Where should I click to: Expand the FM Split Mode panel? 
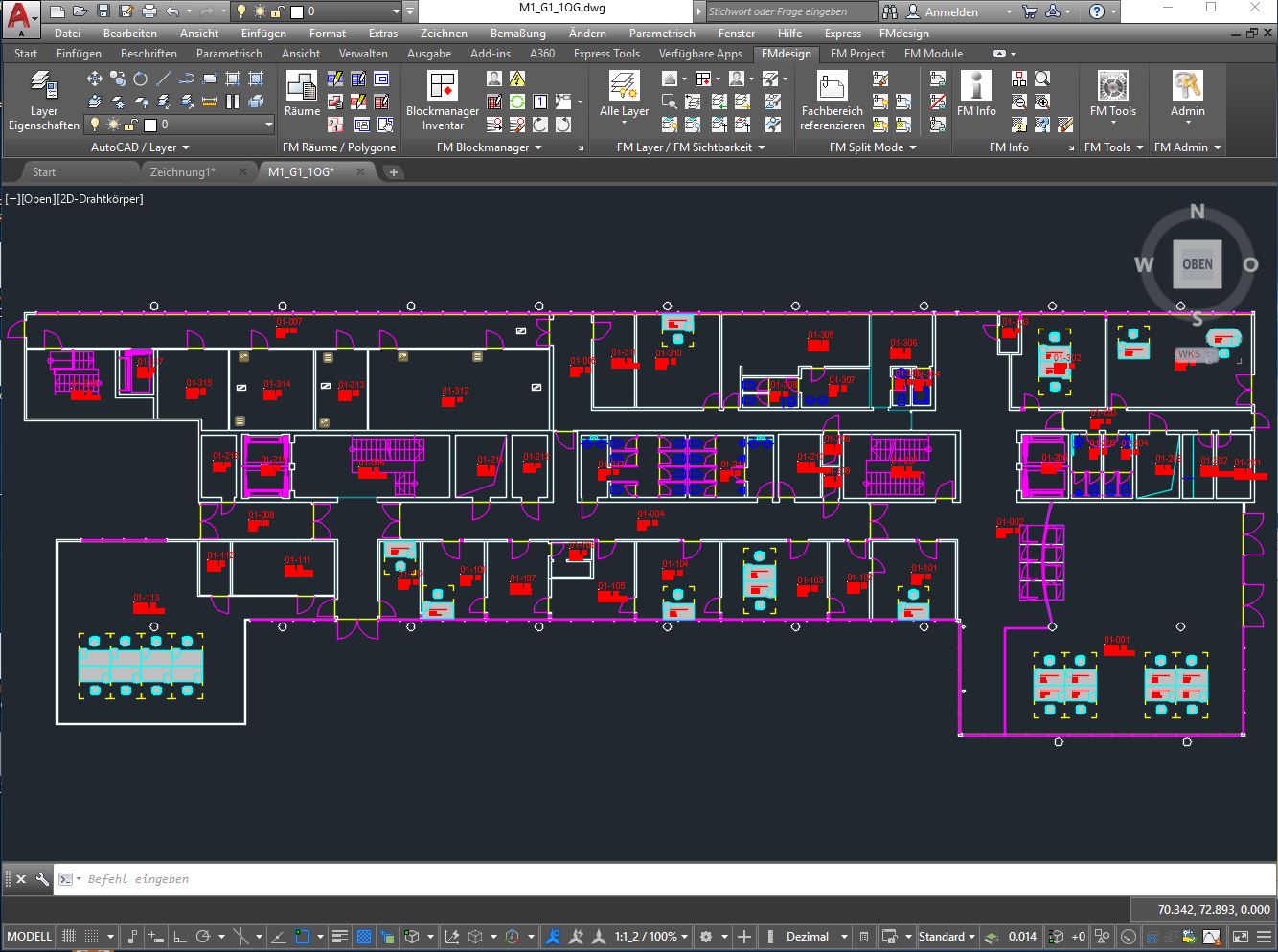click(873, 147)
